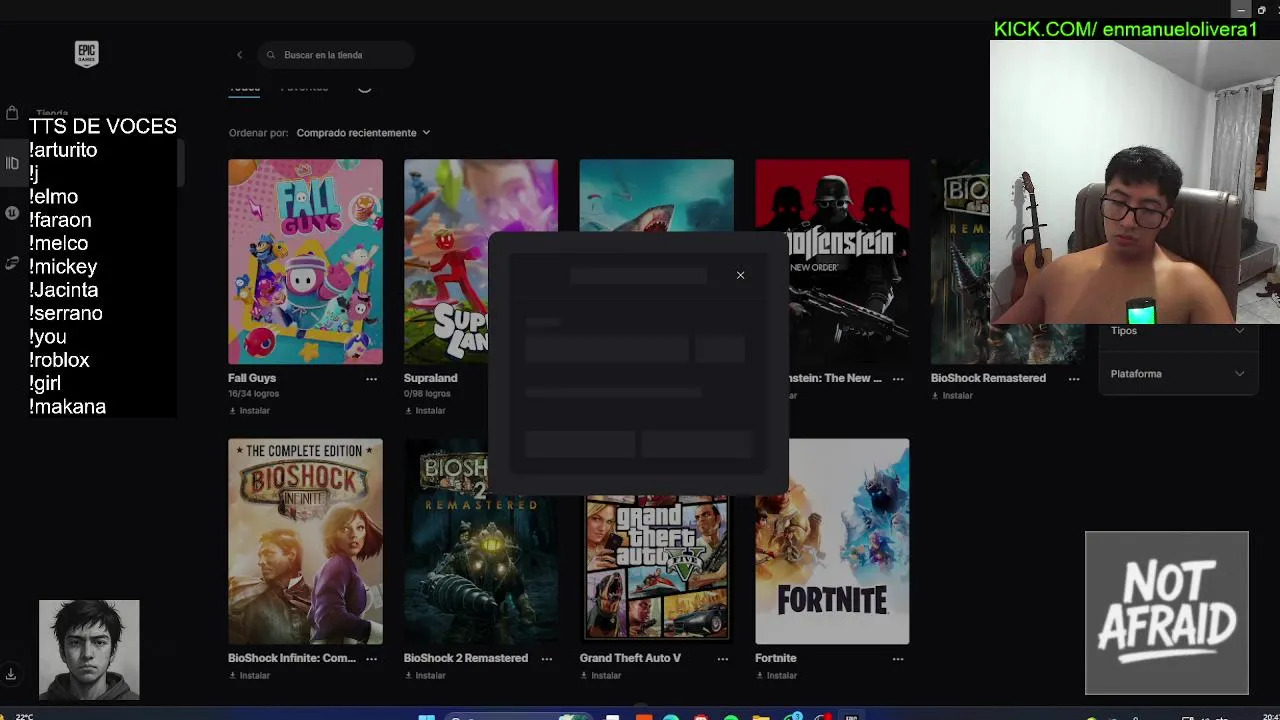The width and height of the screenshot is (1280, 720).
Task: Expand the Plataforma filter section
Action: [1177, 374]
